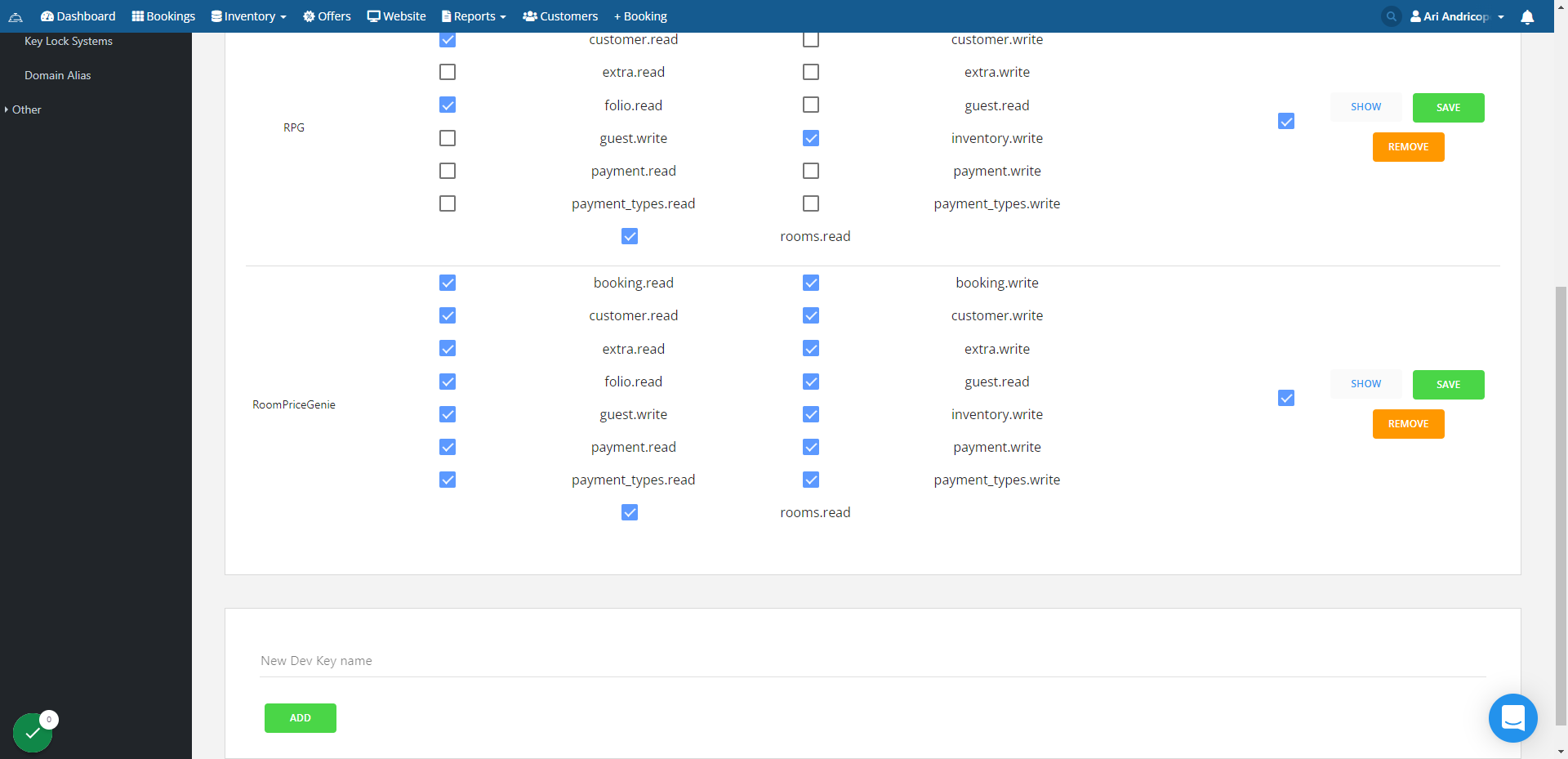
Task: Toggle RPG extra.read checkbox
Action: 448,72
